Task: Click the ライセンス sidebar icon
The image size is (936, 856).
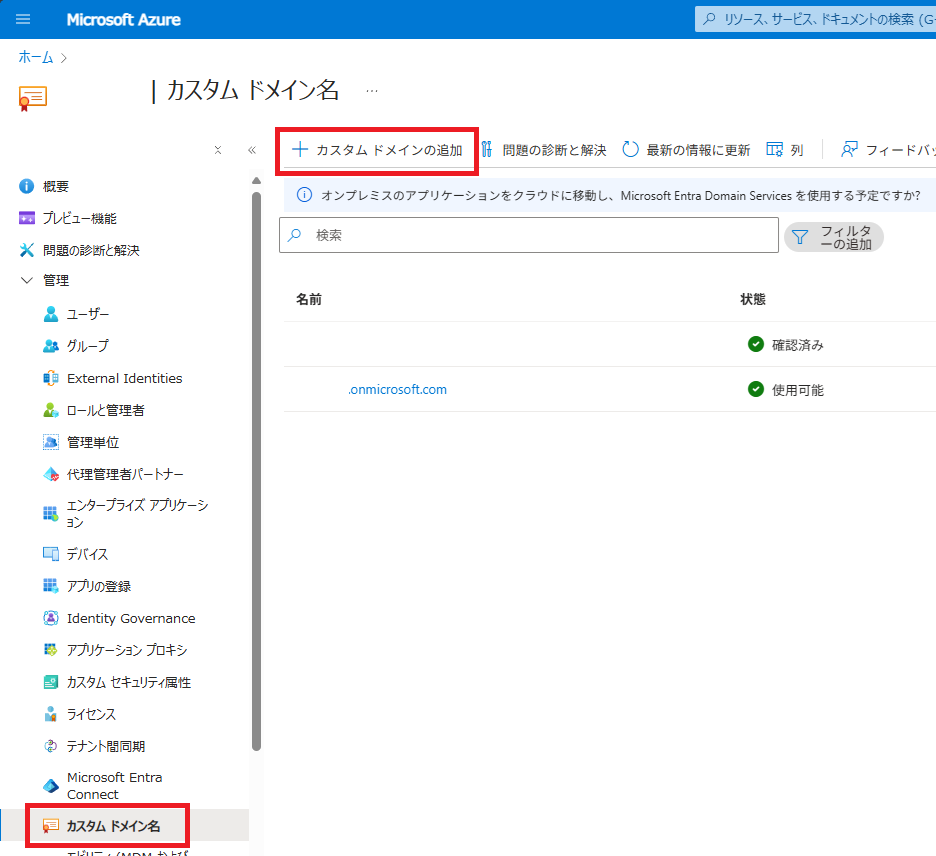Action: point(51,714)
